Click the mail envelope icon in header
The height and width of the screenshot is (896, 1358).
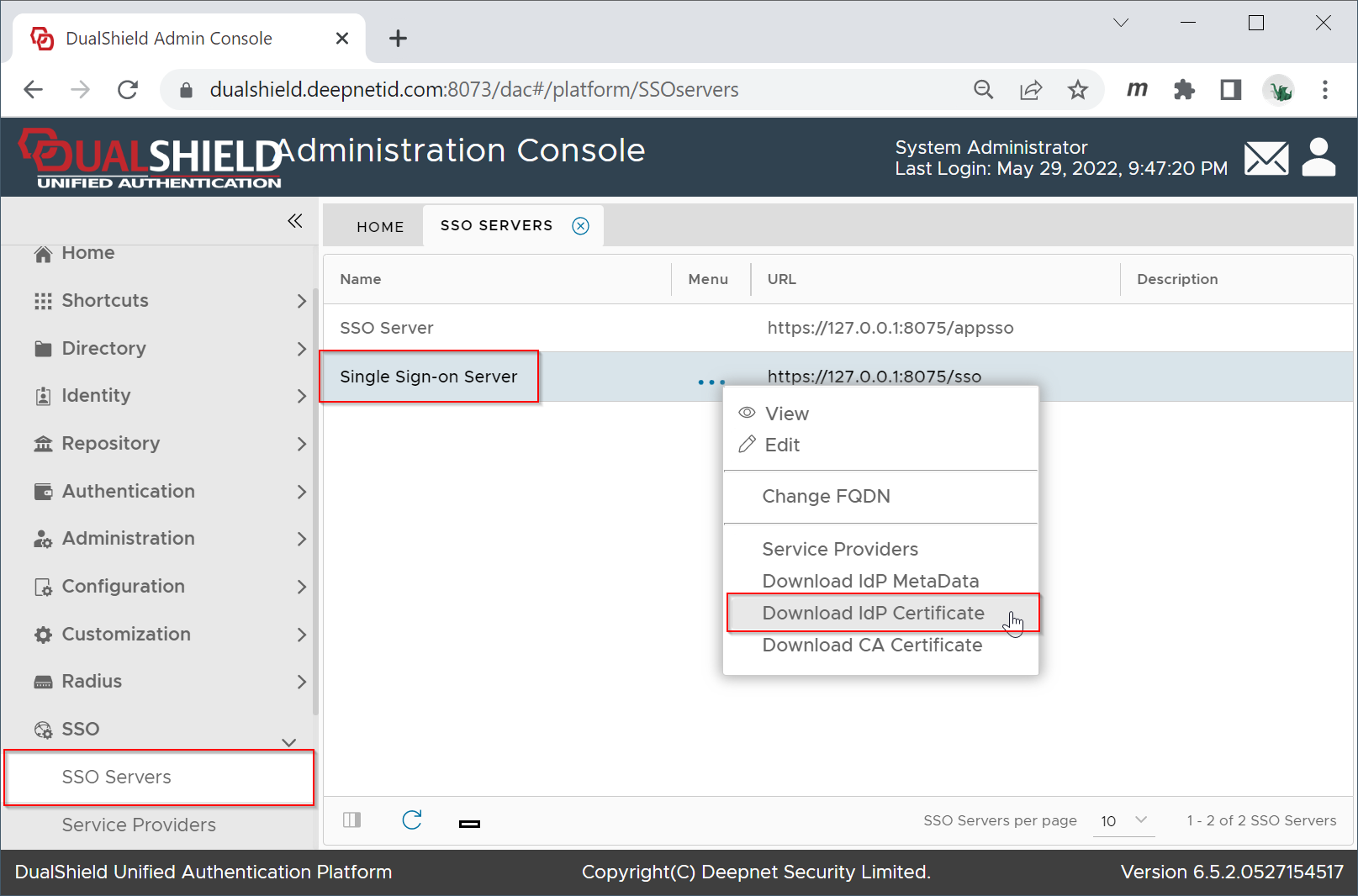[1266, 158]
